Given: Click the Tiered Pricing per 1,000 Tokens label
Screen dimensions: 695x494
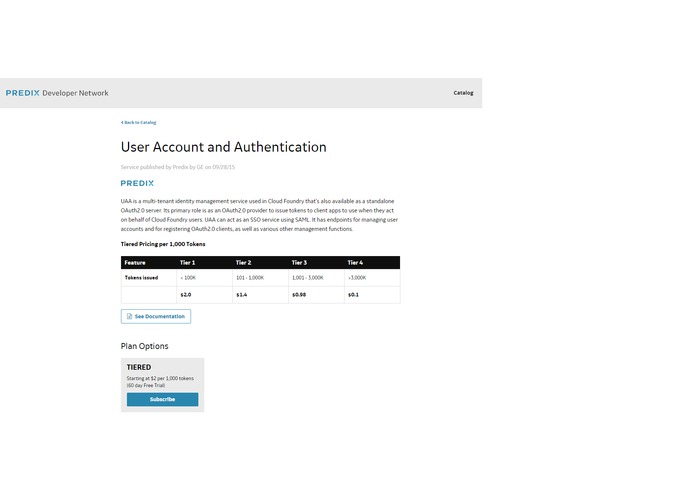Looking at the screenshot, I should (x=163, y=244).
